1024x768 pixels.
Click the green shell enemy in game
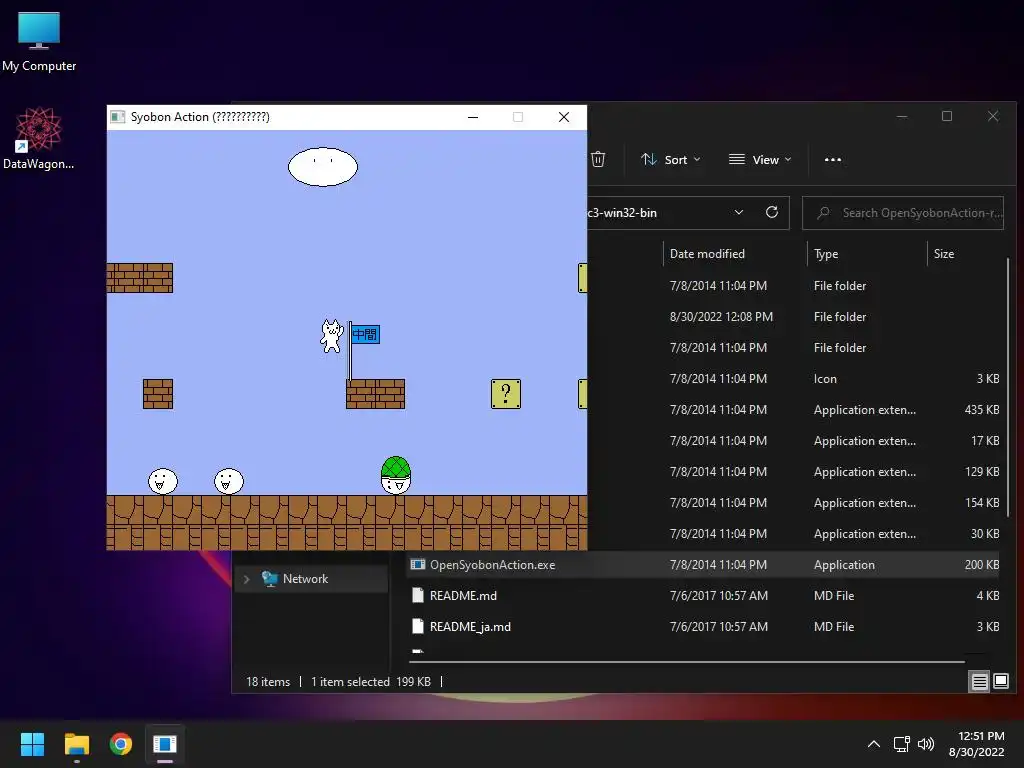pos(396,475)
